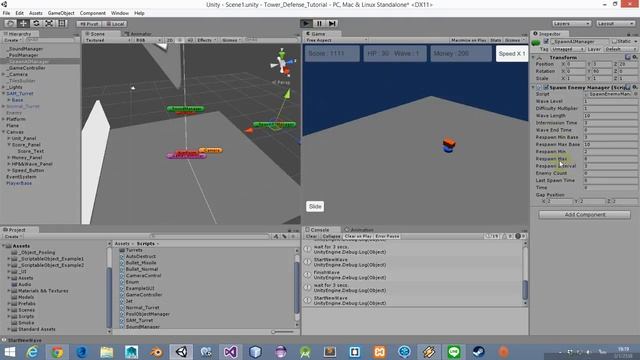This screenshot has width=640, height=360.
Task: Expand SAM_Turret in Hierarchy
Action: 4,93
